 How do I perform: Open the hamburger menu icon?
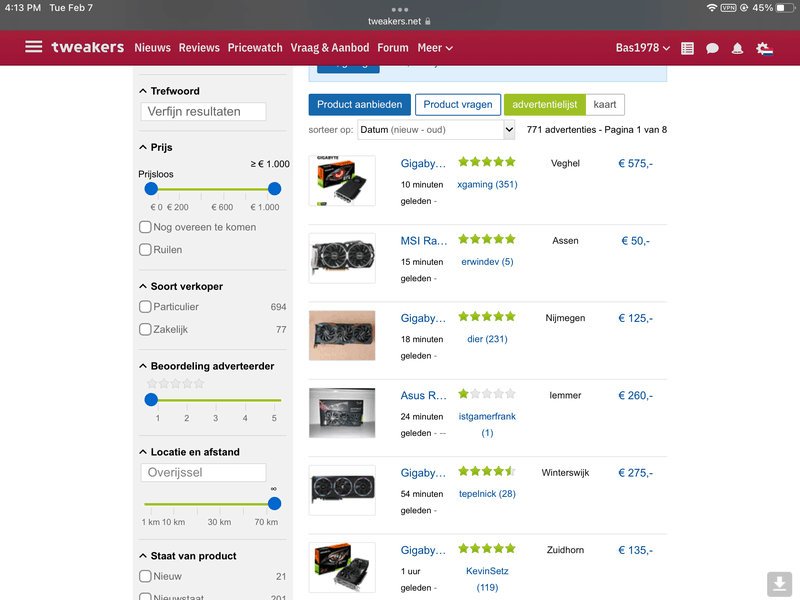pos(34,47)
